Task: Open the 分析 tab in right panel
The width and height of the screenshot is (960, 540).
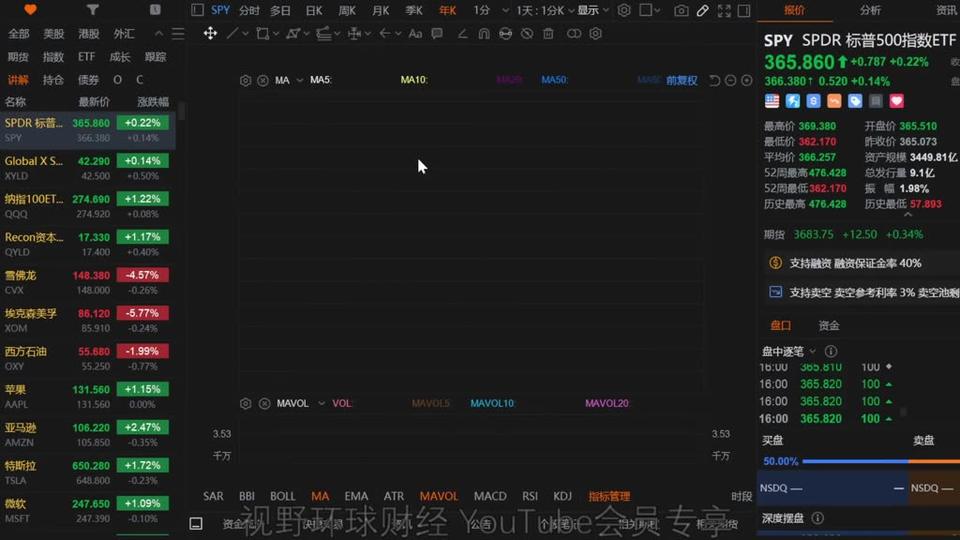Action: coord(870,10)
